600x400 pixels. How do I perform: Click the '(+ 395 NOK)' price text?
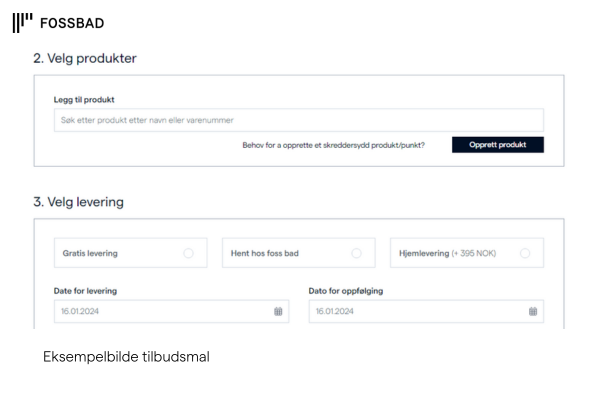(x=474, y=253)
